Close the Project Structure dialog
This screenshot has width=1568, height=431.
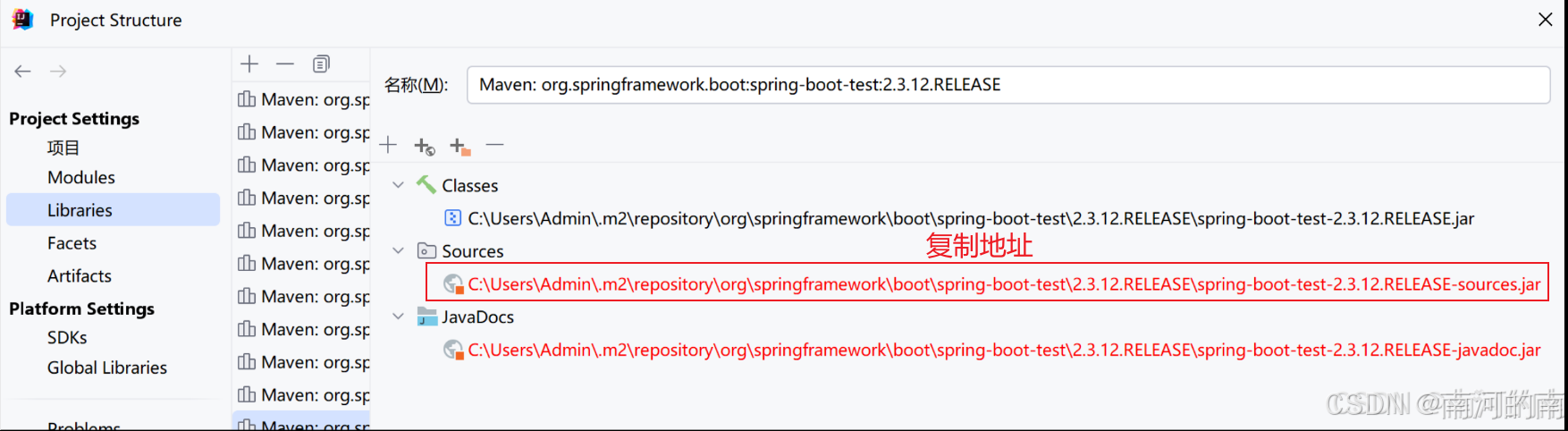(x=1545, y=20)
